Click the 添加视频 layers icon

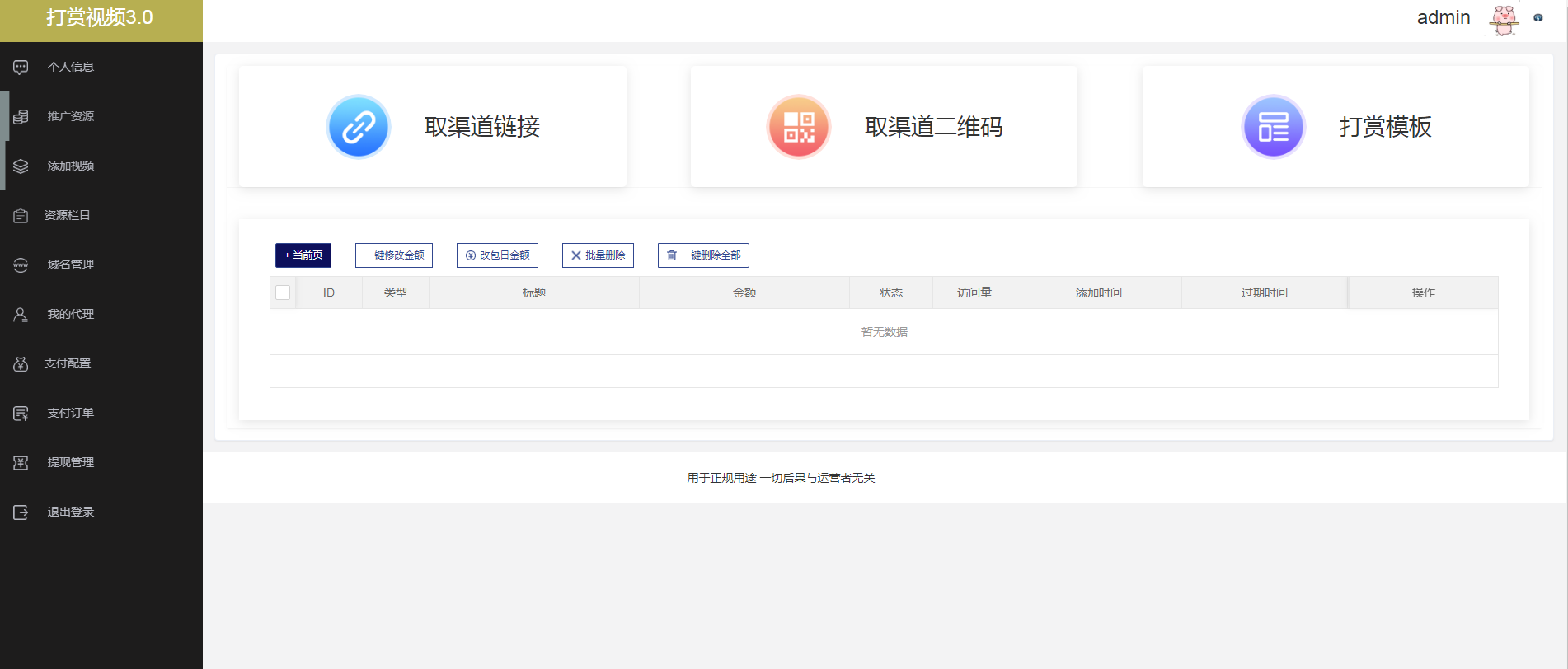coord(21,166)
